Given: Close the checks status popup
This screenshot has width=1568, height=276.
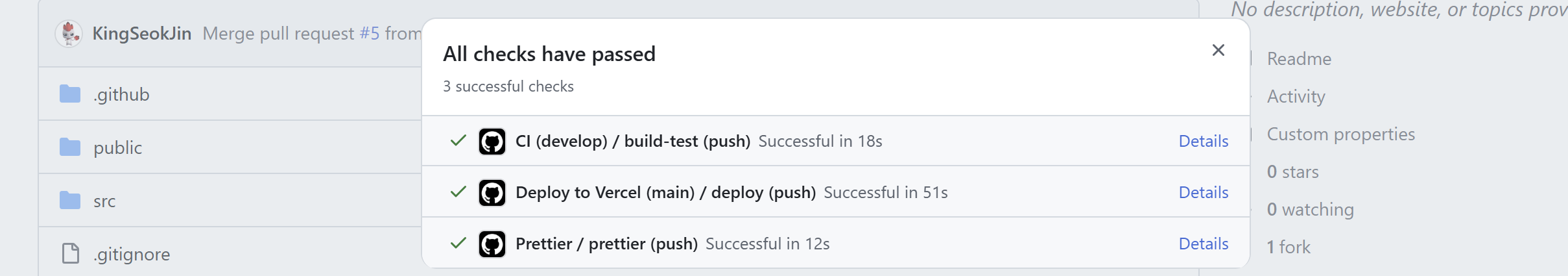Looking at the screenshot, I should coord(1218,50).
